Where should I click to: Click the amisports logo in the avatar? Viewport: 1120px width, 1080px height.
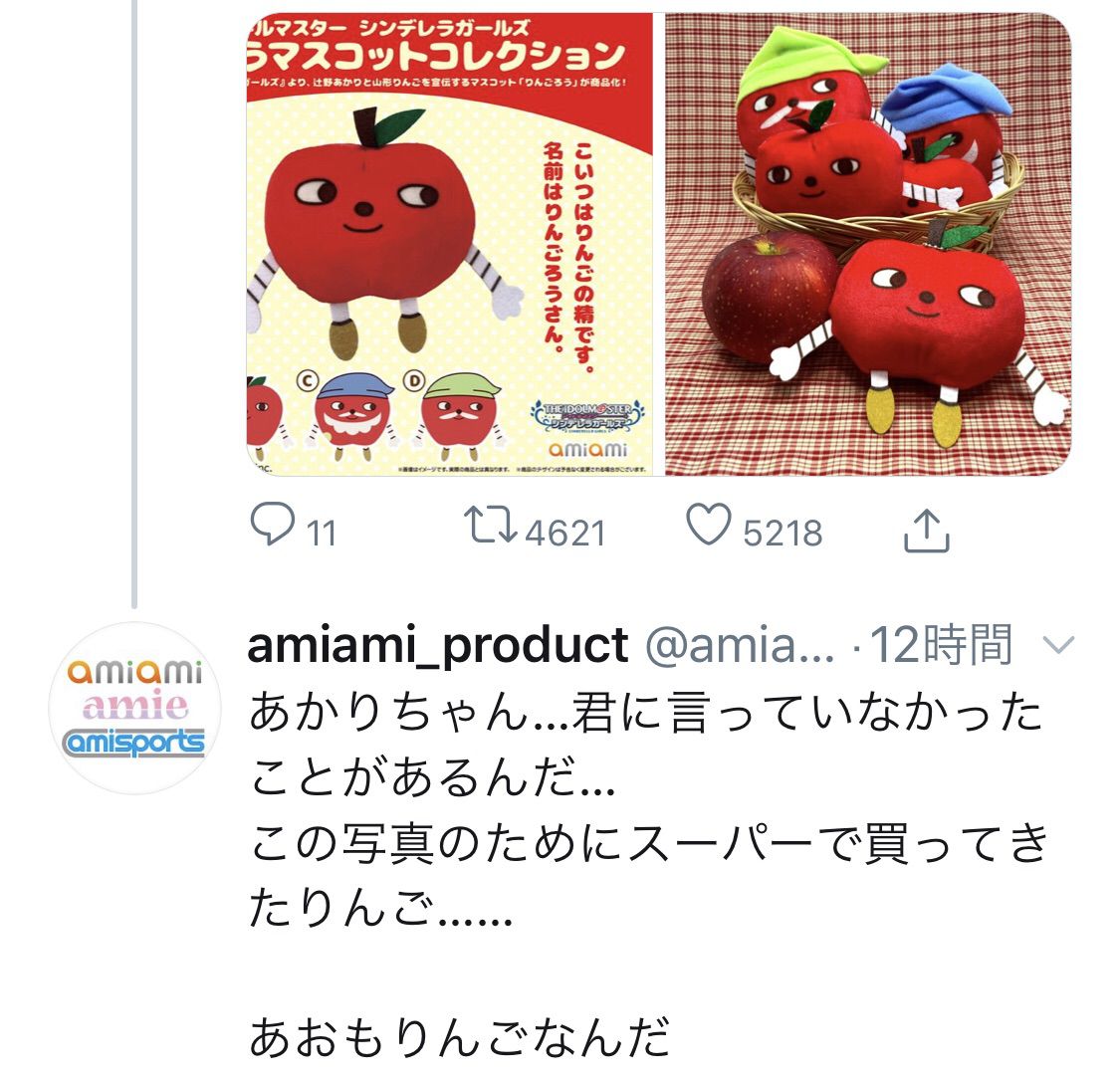133,743
